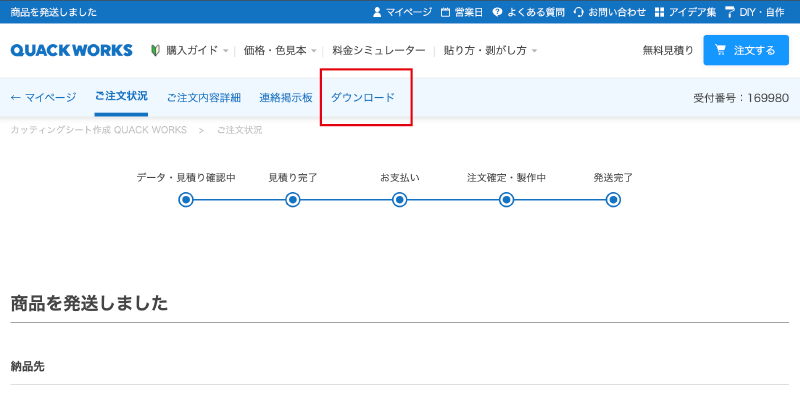Viewport: 800px width, 399px height.
Task: Expand the 貼り方・剥がし方 dropdown menu
Action: (490, 50)
